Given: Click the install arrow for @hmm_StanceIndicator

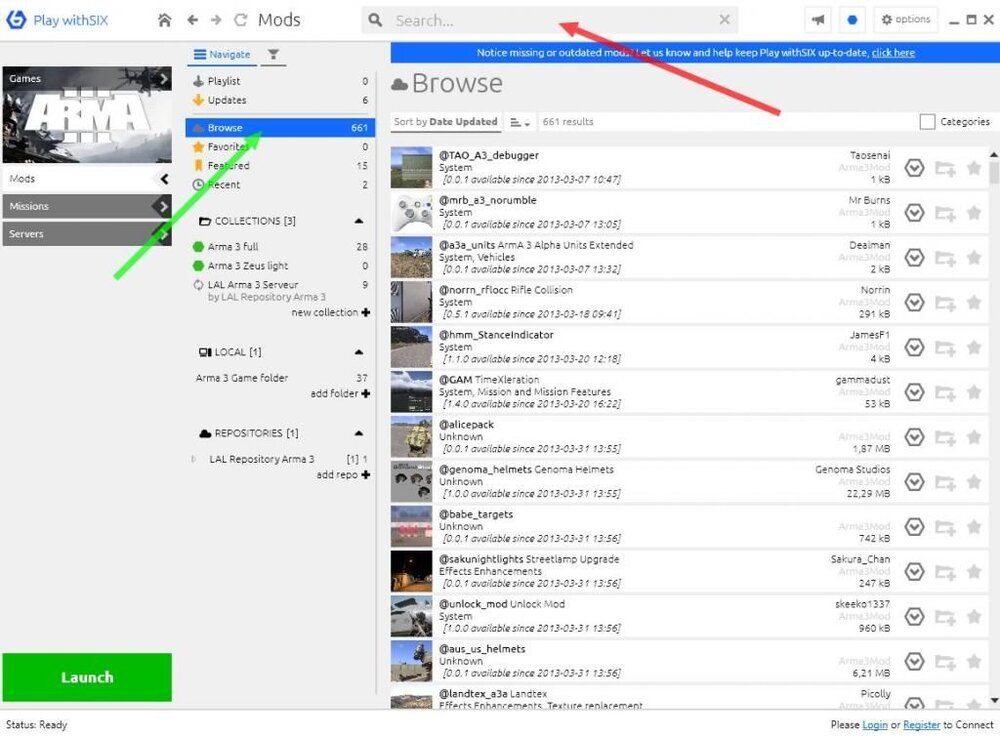Looking at the screenshot, I should pos(915,347).
